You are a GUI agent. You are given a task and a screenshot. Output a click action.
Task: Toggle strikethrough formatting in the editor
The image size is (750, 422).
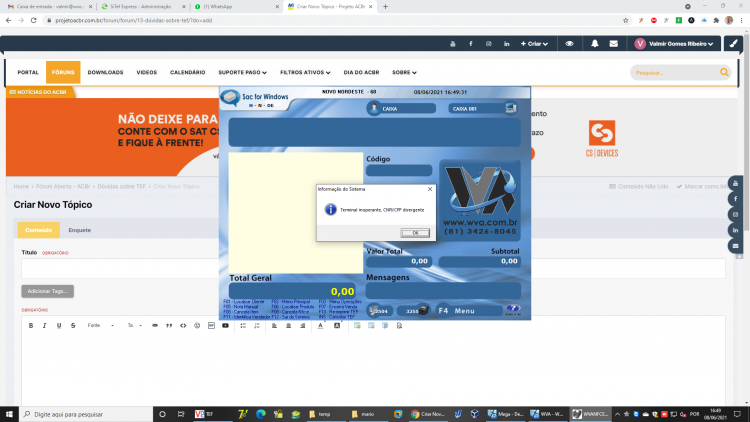pos(73,325)
